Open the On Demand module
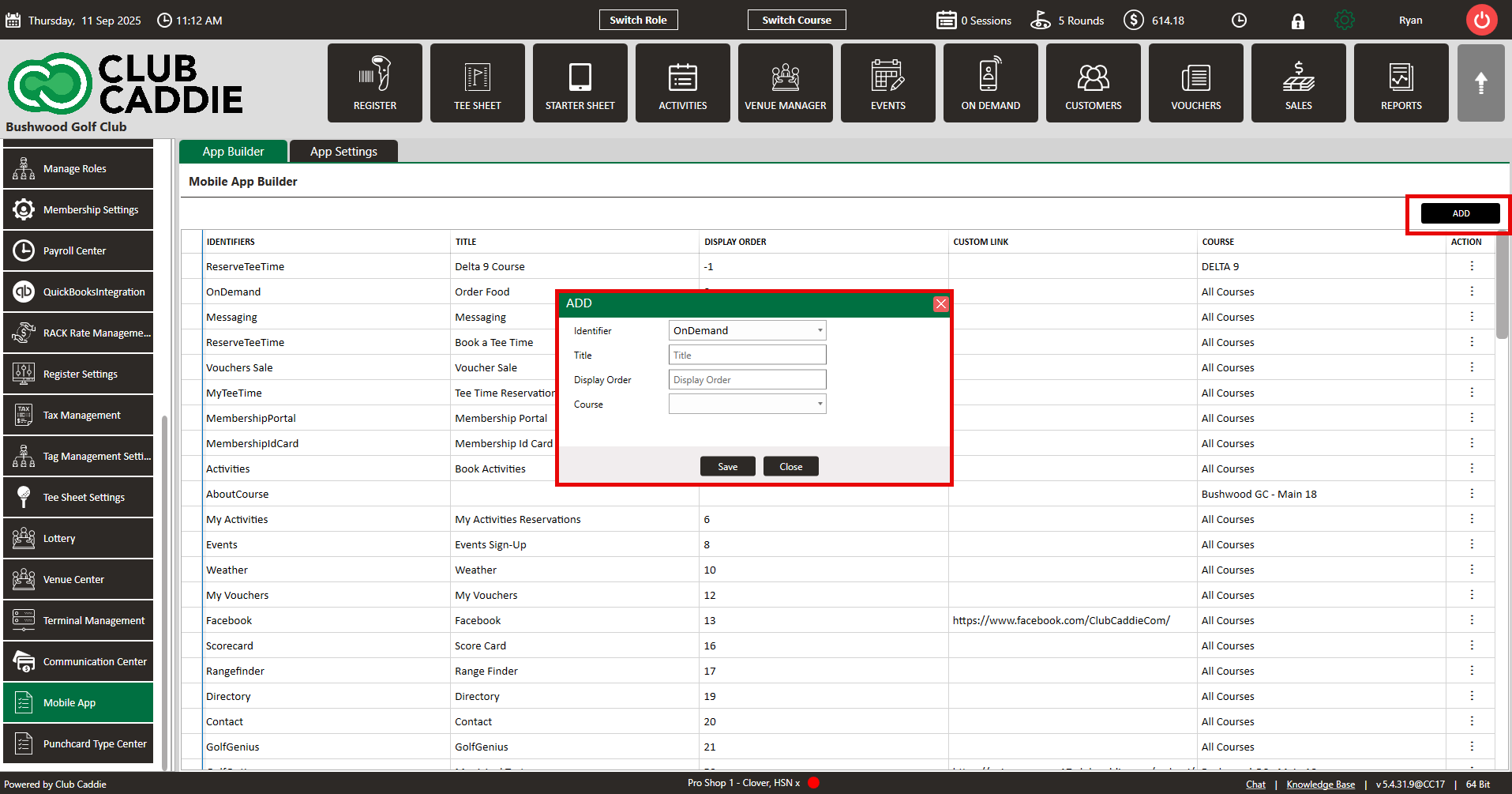The height and width of the screenshot is (794, 1512). [x=991, y=83]
